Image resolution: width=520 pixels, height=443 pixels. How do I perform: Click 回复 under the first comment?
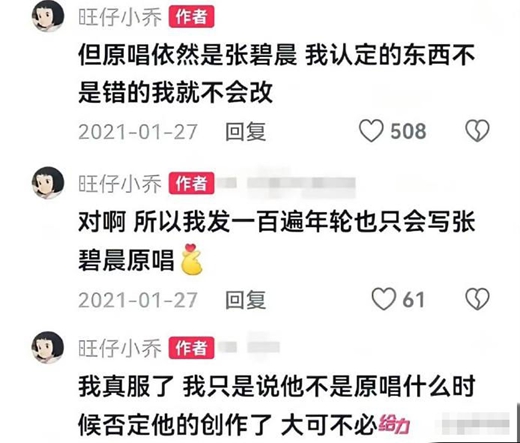click(x=246, y=132)
